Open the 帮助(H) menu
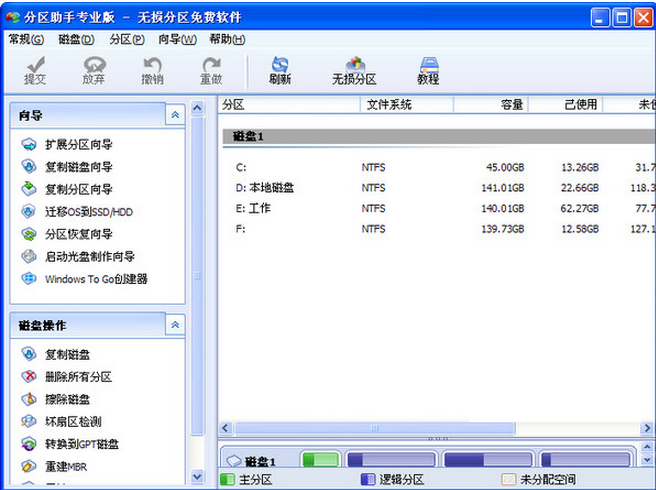Image resolution: width=656 pixels, height=490 pixels. click(x=227, y=39)
